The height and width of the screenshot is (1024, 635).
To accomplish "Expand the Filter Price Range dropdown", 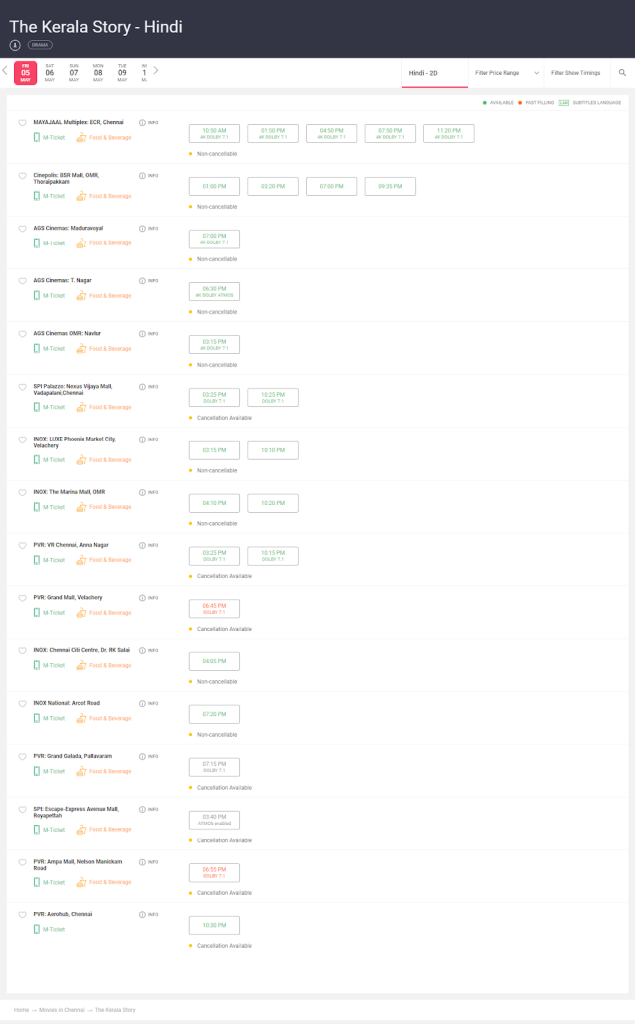I will 507,73.
